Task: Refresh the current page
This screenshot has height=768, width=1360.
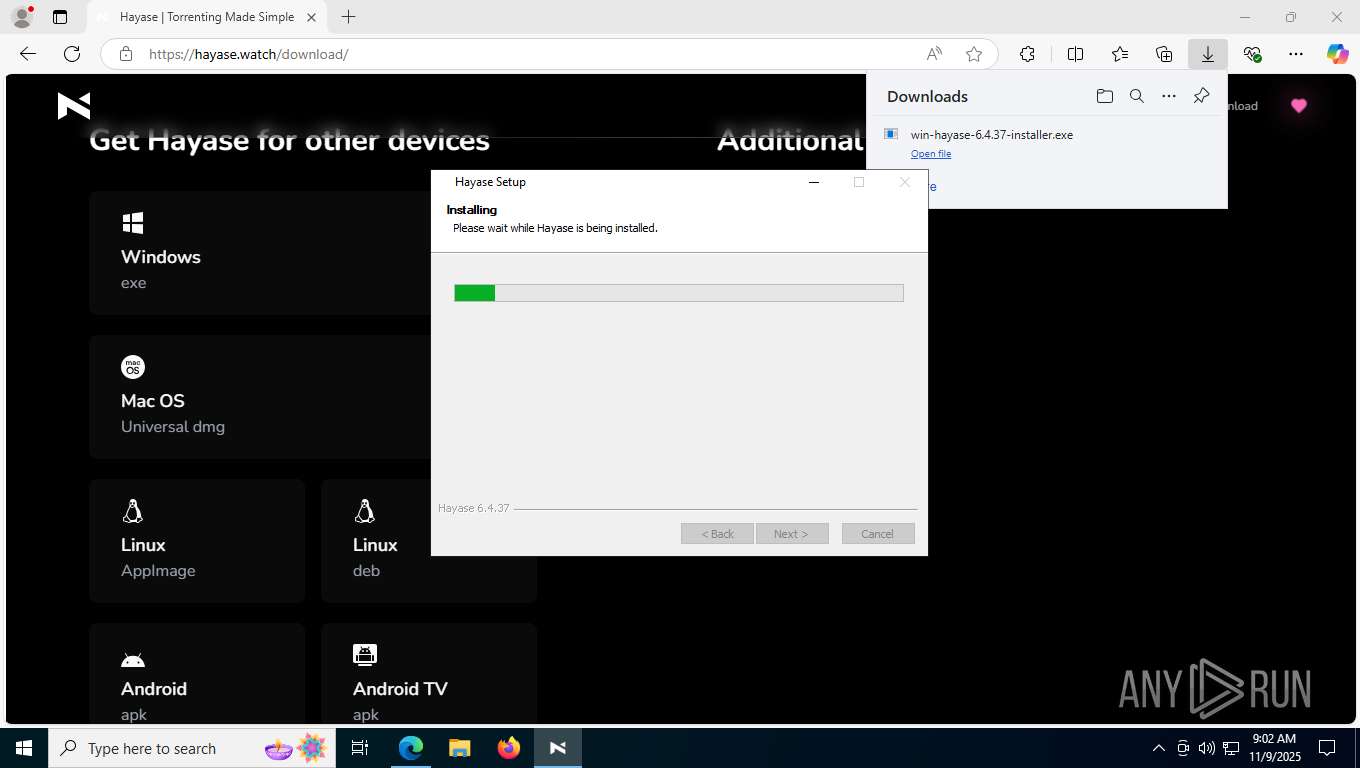Action: tap(72, 54)
